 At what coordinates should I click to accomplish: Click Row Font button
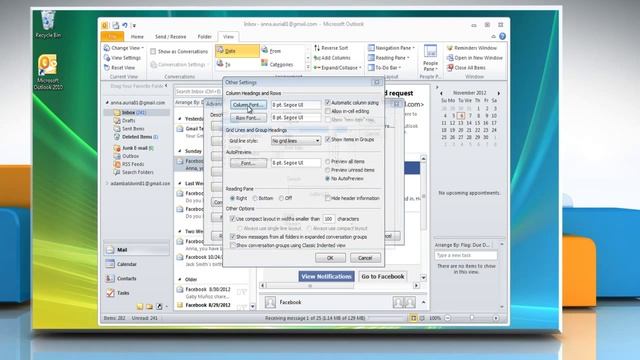coord(248,118)
